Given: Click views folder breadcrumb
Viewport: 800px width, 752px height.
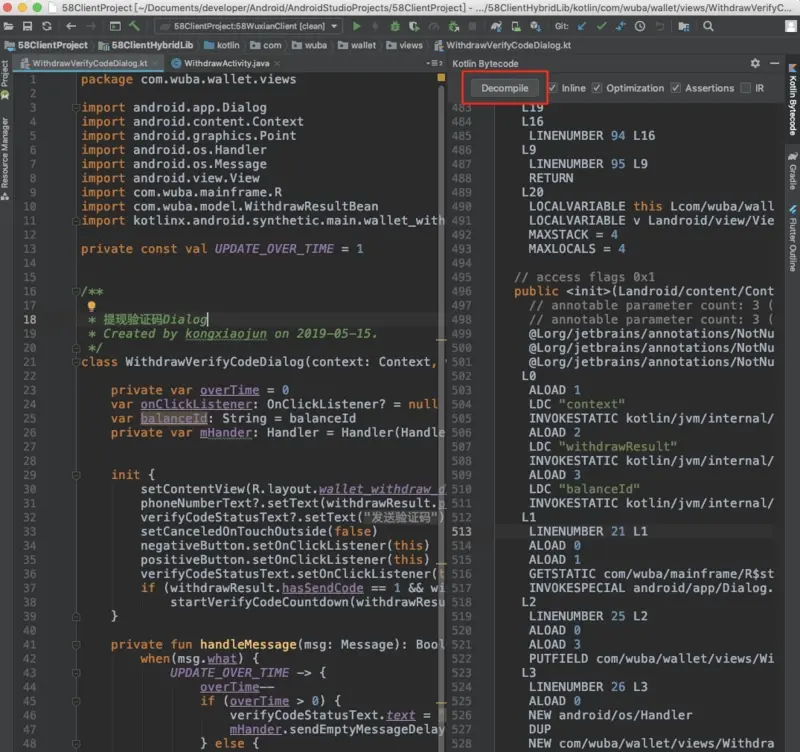Looking at the screenshot, I should [x=405, y=45].
